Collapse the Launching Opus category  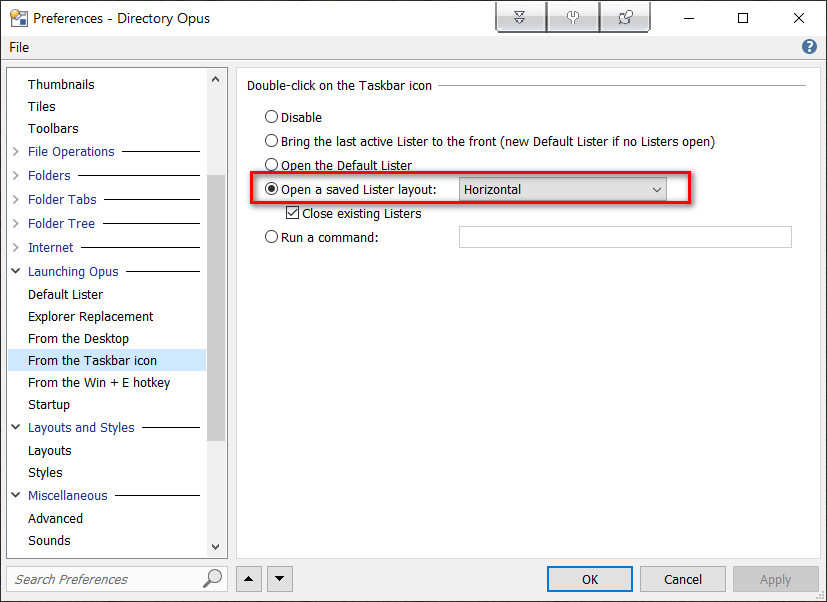16,271
